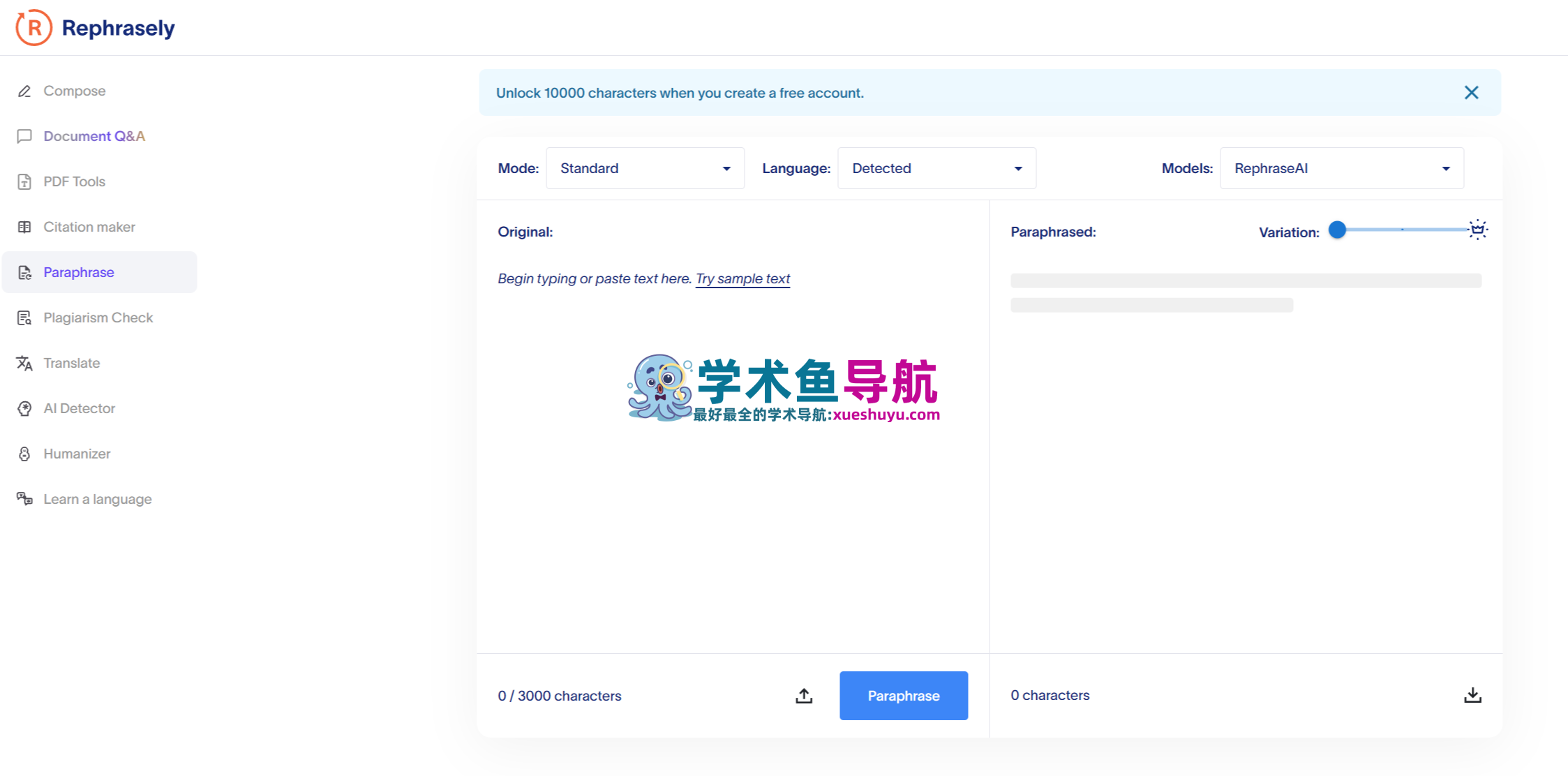This screenshot has height=776, width=1568.
Task: Click the PDF Tools file icon
Action: point(24,181)
